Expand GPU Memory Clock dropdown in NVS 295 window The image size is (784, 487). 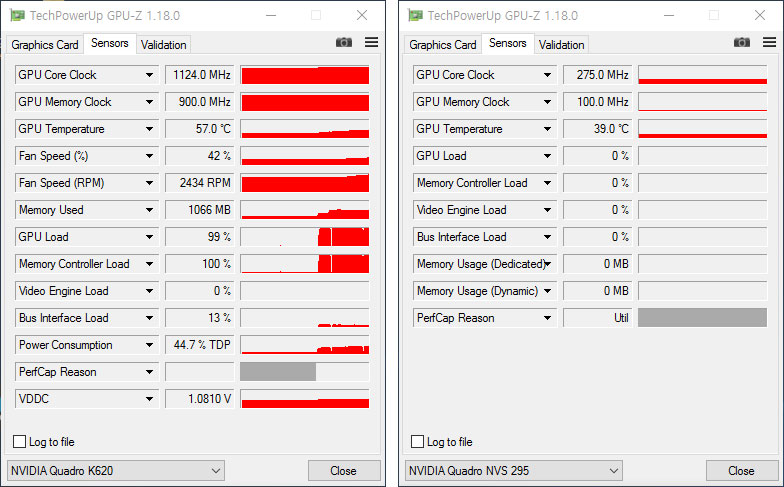coord(548,102)
